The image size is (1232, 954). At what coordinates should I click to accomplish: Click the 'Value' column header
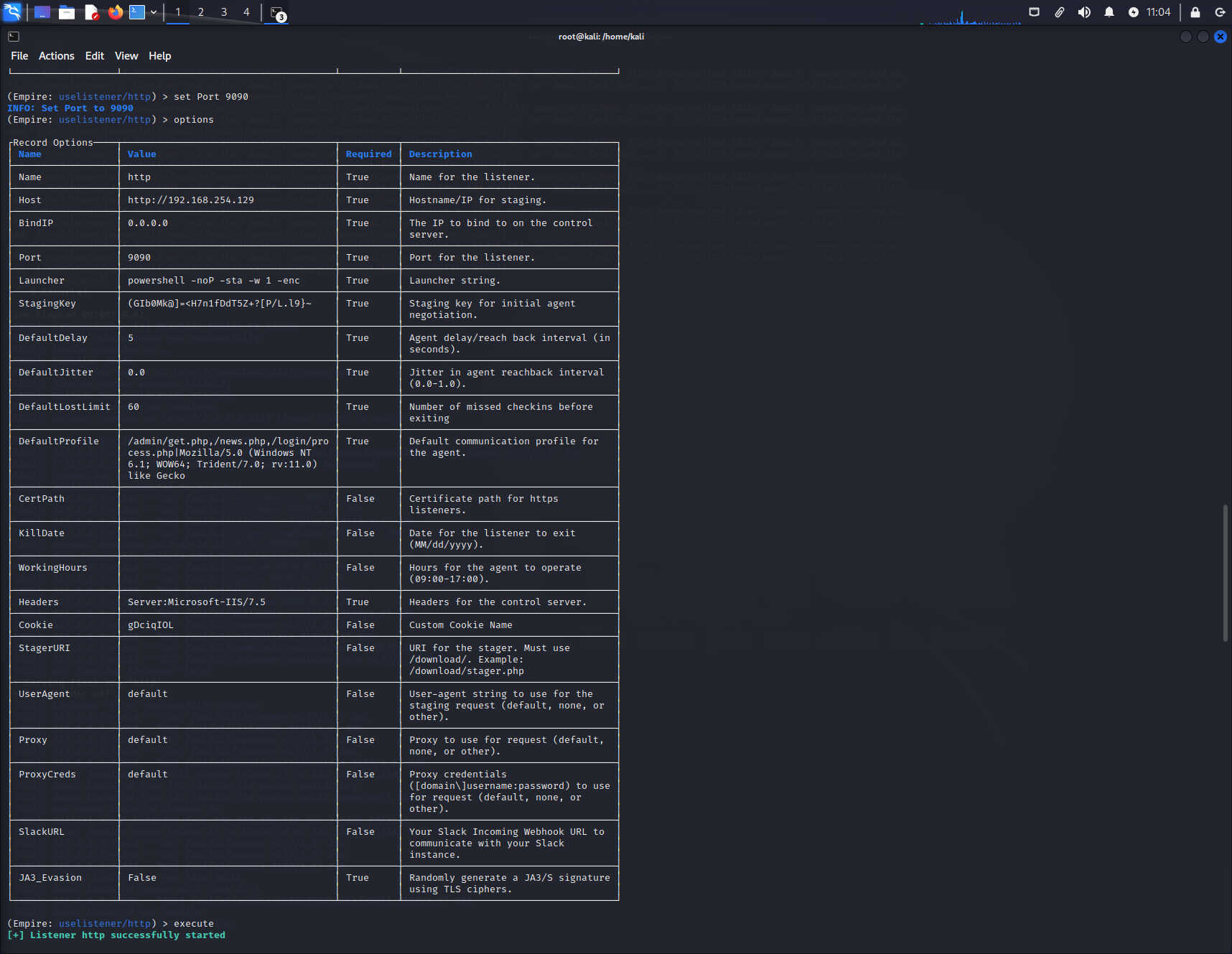pyautogui.click(x=142, y=154)
